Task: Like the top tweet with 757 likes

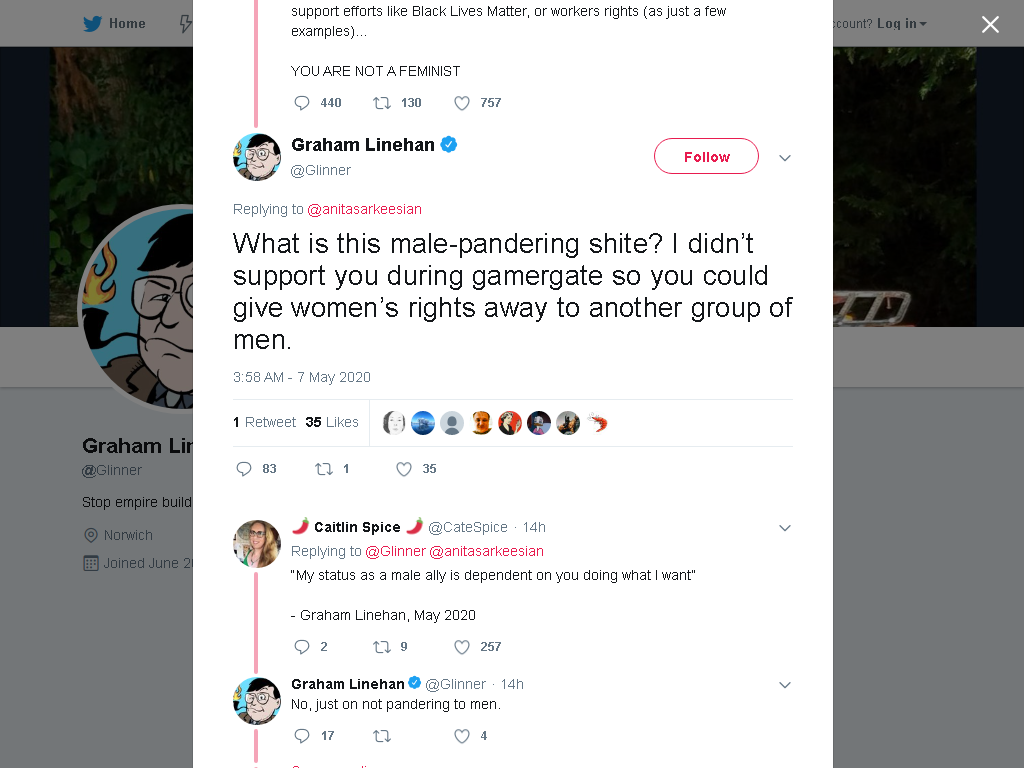Action: coord(462,103)
